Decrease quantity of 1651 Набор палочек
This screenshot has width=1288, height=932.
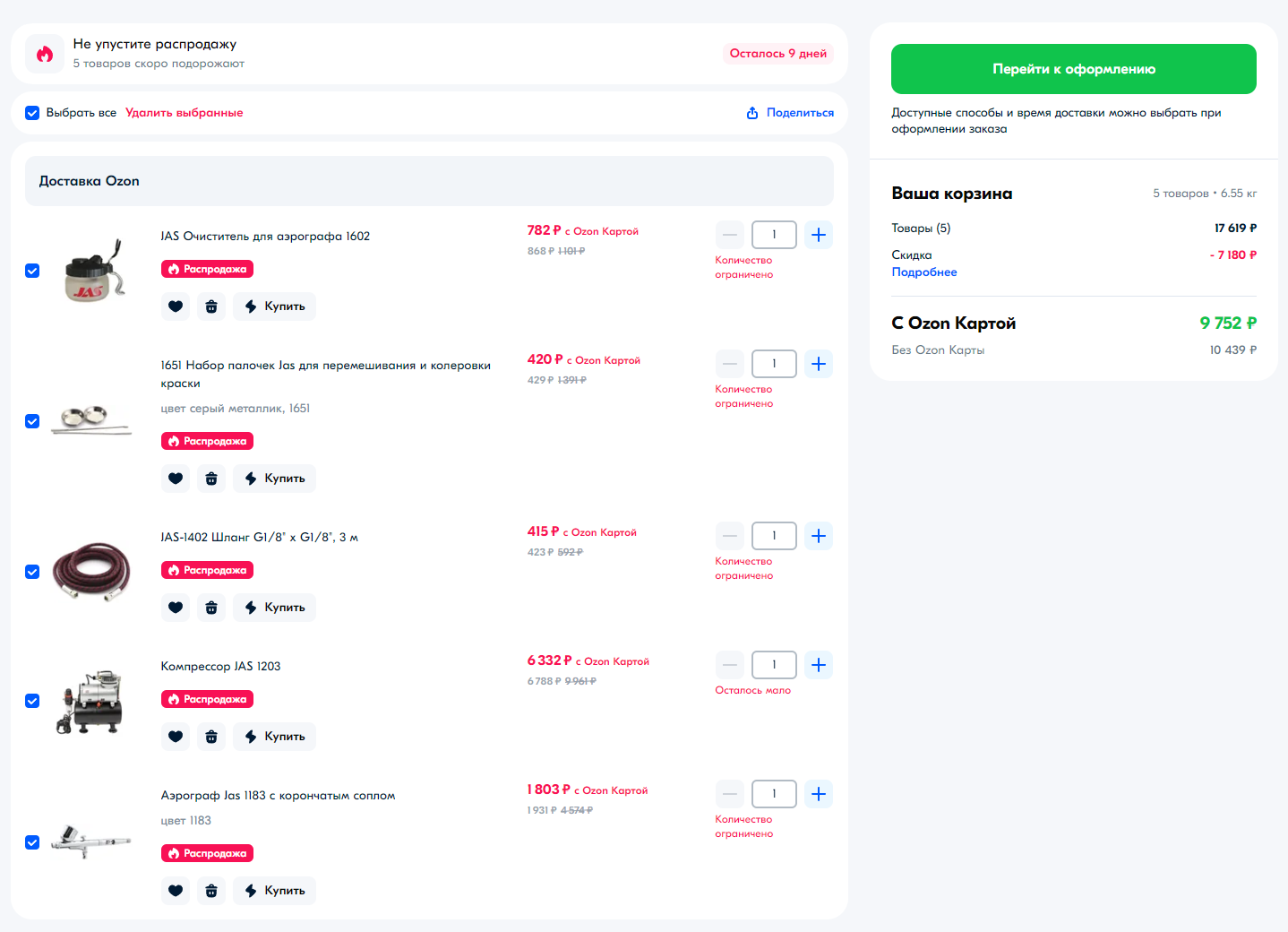coord(730,364)
